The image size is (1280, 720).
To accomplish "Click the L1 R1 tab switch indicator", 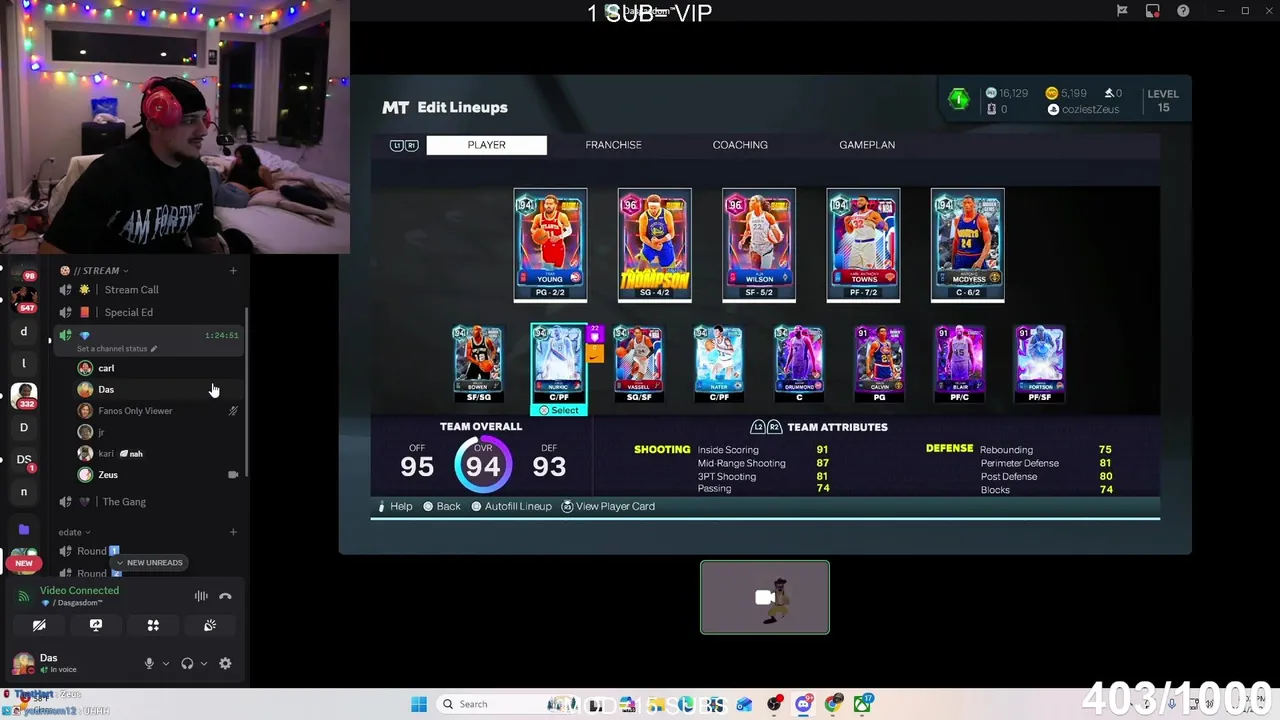I will tap(404, 146).
